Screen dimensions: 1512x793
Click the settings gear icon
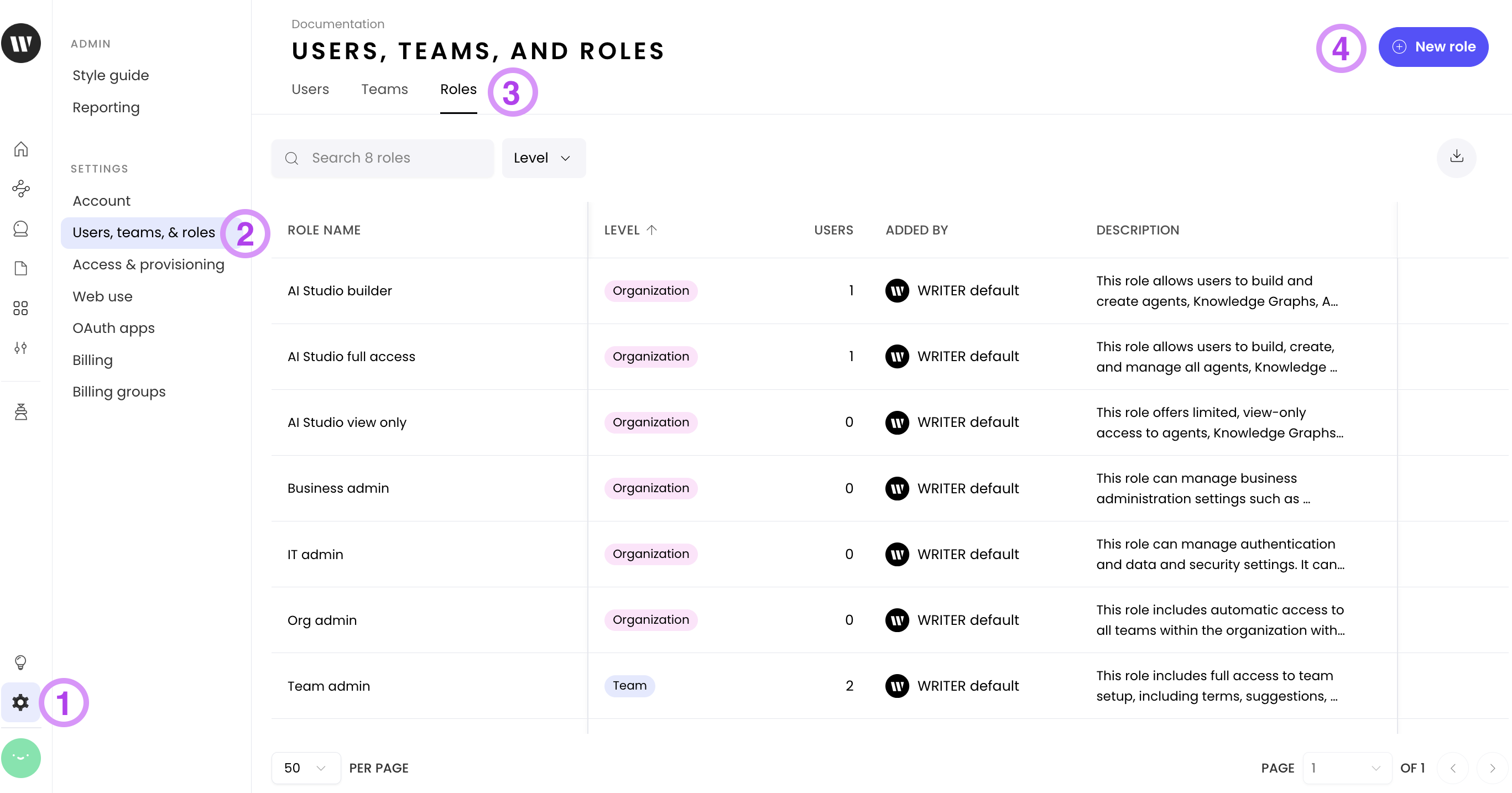pos(21,702)
